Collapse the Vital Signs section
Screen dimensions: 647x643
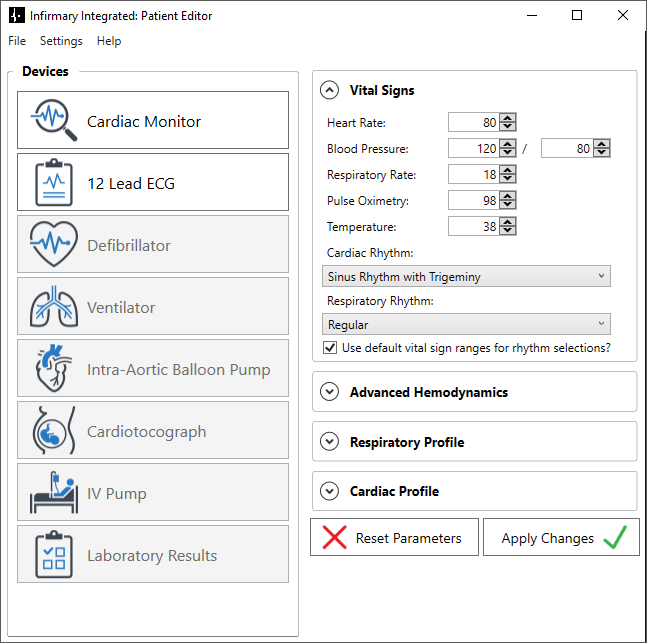pos(329,90)
